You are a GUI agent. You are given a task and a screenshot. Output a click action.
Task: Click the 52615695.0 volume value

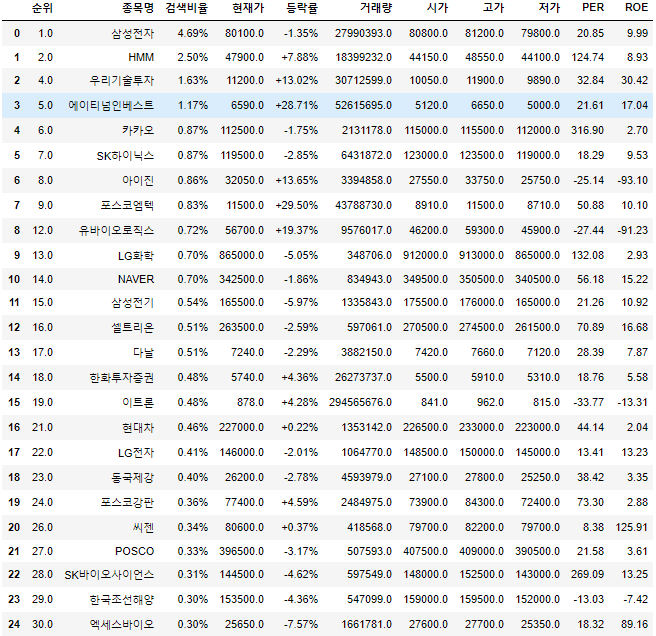[364, 105]
